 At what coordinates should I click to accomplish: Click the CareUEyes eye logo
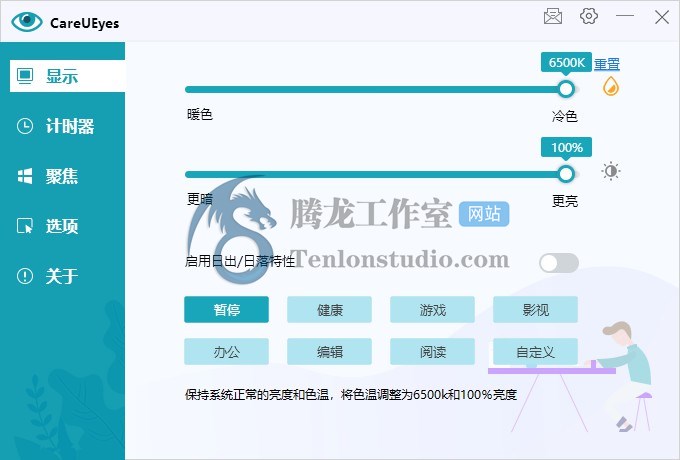pyautogui.click(x=27, y=22)
